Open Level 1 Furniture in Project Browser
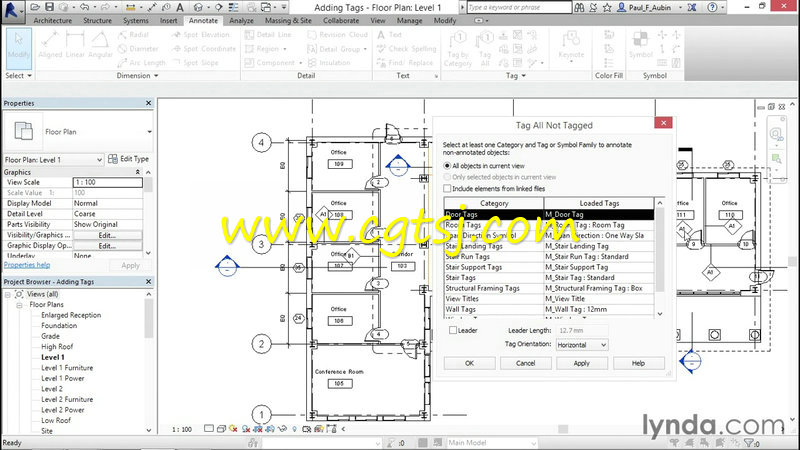 (67, 368)
